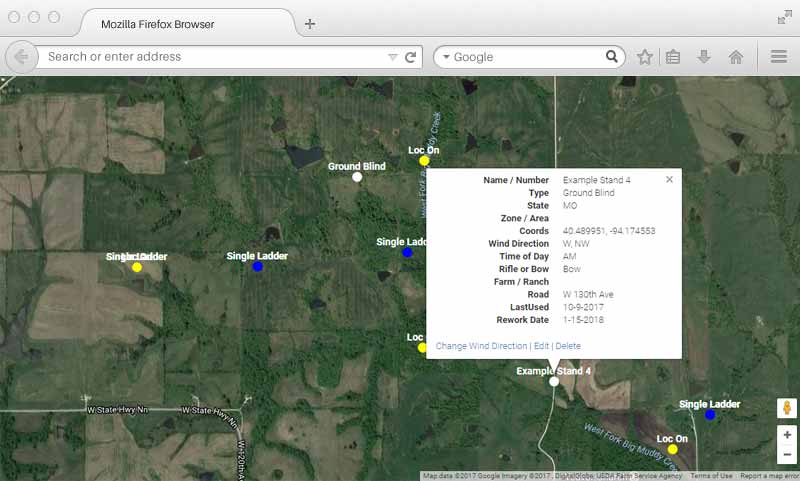
Task: Select the Mozilla Firefox Browser tab
Action: [x=180, y=24]
